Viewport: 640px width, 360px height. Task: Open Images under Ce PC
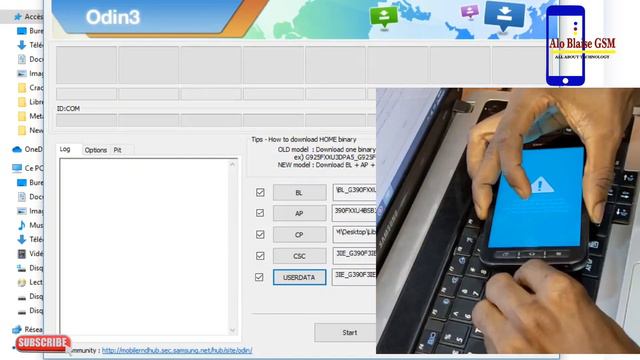coord(22,211)
